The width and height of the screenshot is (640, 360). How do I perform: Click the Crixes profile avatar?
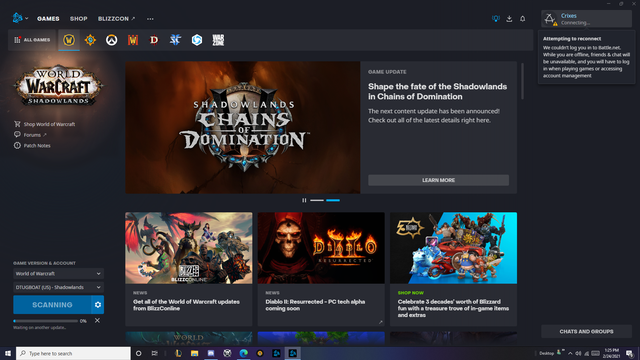(550, 19)
